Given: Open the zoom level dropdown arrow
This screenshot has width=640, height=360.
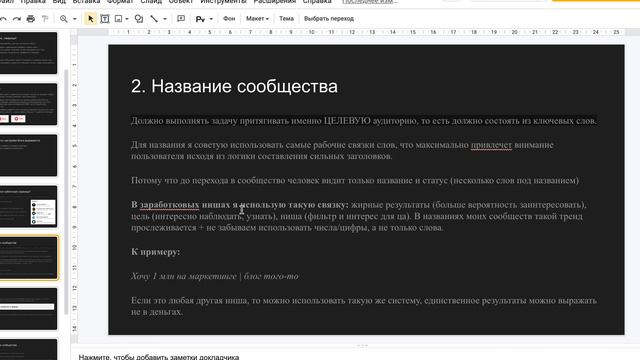Looking at the screenshot, I should pyautogui.click(x=75, y=19).
